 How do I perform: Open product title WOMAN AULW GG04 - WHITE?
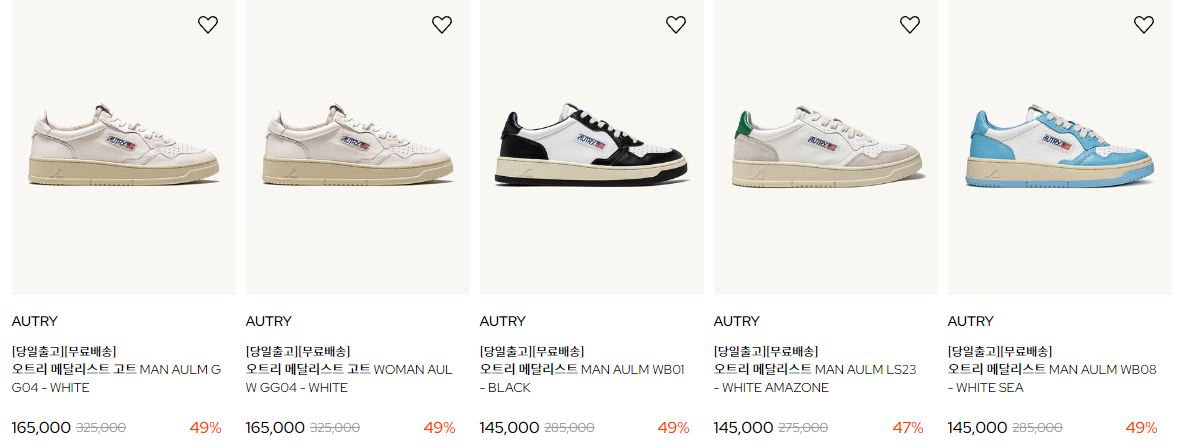pyautogui.click(x=349, y=378)
